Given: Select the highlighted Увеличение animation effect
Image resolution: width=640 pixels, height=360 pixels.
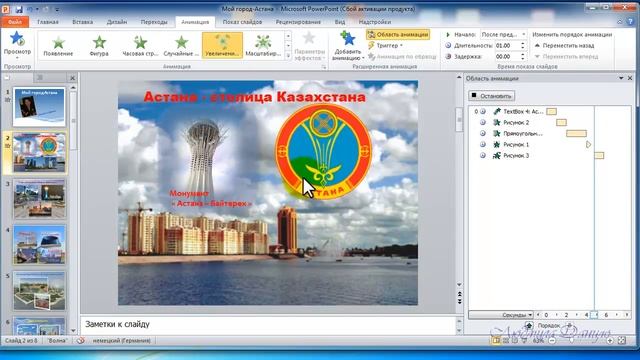Looking at the screenshot, I should (x=222, y=46).
